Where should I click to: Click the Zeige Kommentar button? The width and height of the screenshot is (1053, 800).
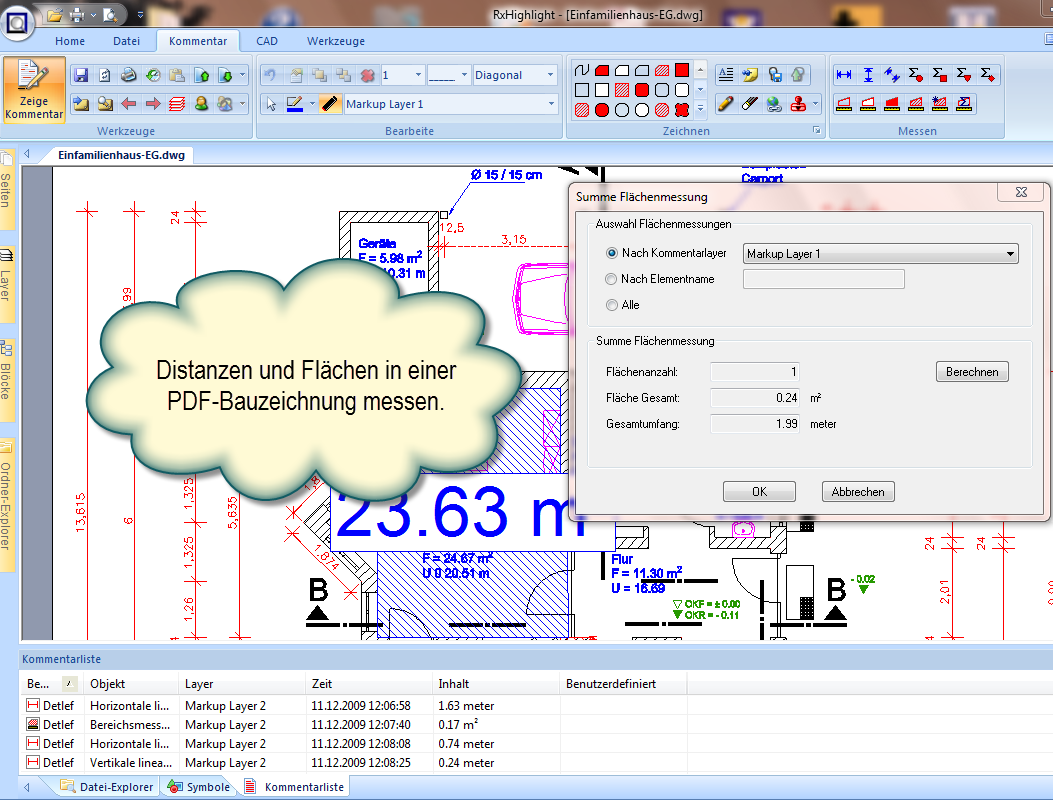(x=34, y=90)
